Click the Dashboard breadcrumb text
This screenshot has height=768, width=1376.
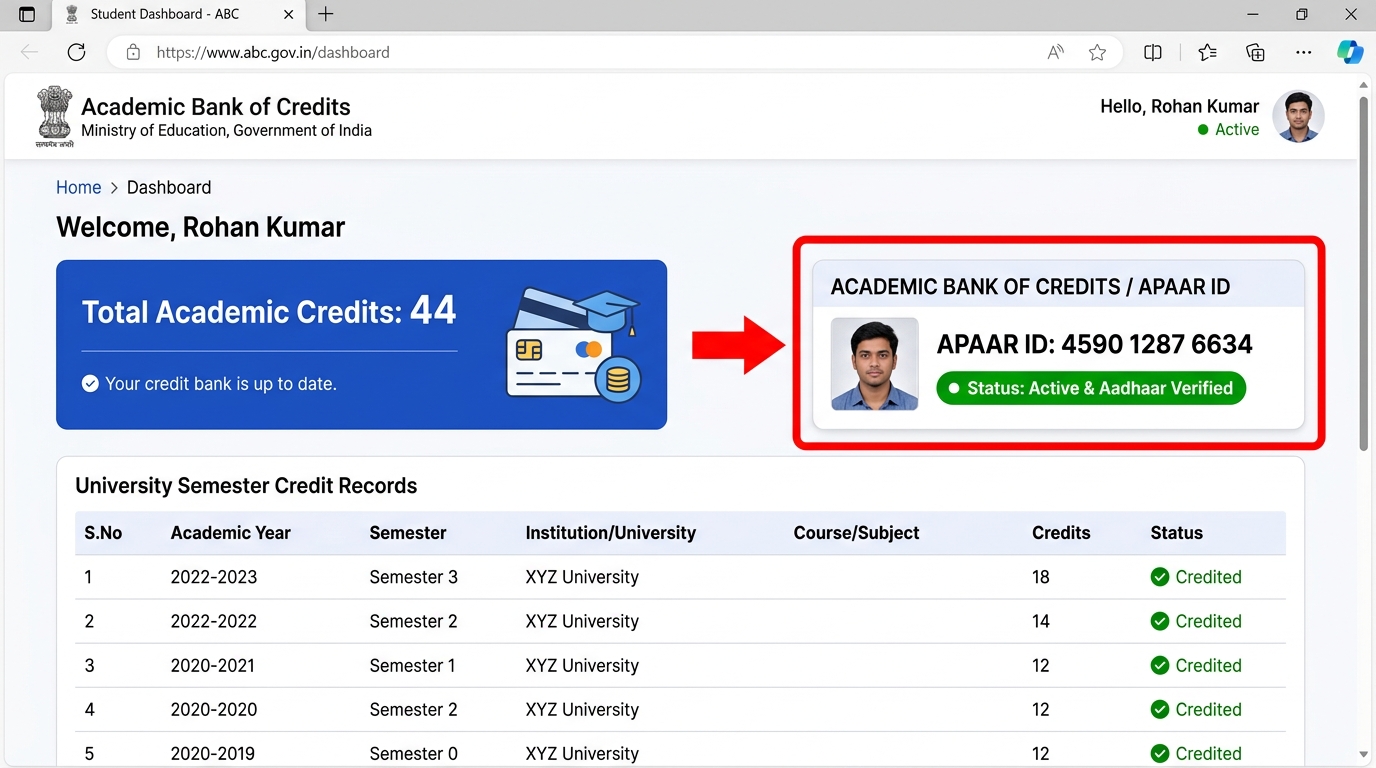click(x=169, y=187)
